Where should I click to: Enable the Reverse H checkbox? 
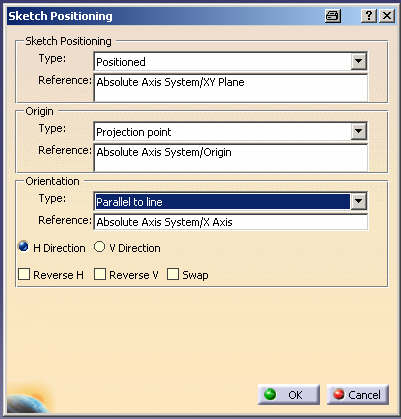click(24, 274)
